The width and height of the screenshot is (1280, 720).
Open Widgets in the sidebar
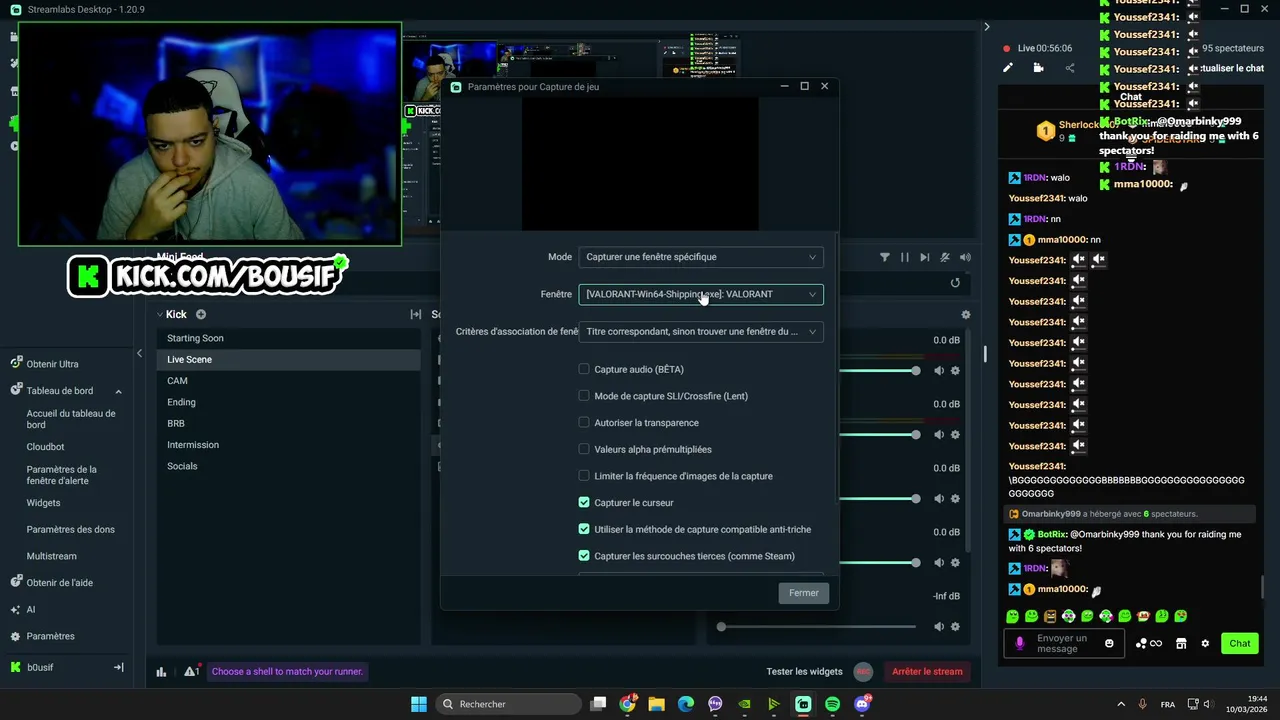tap(43, 503)
